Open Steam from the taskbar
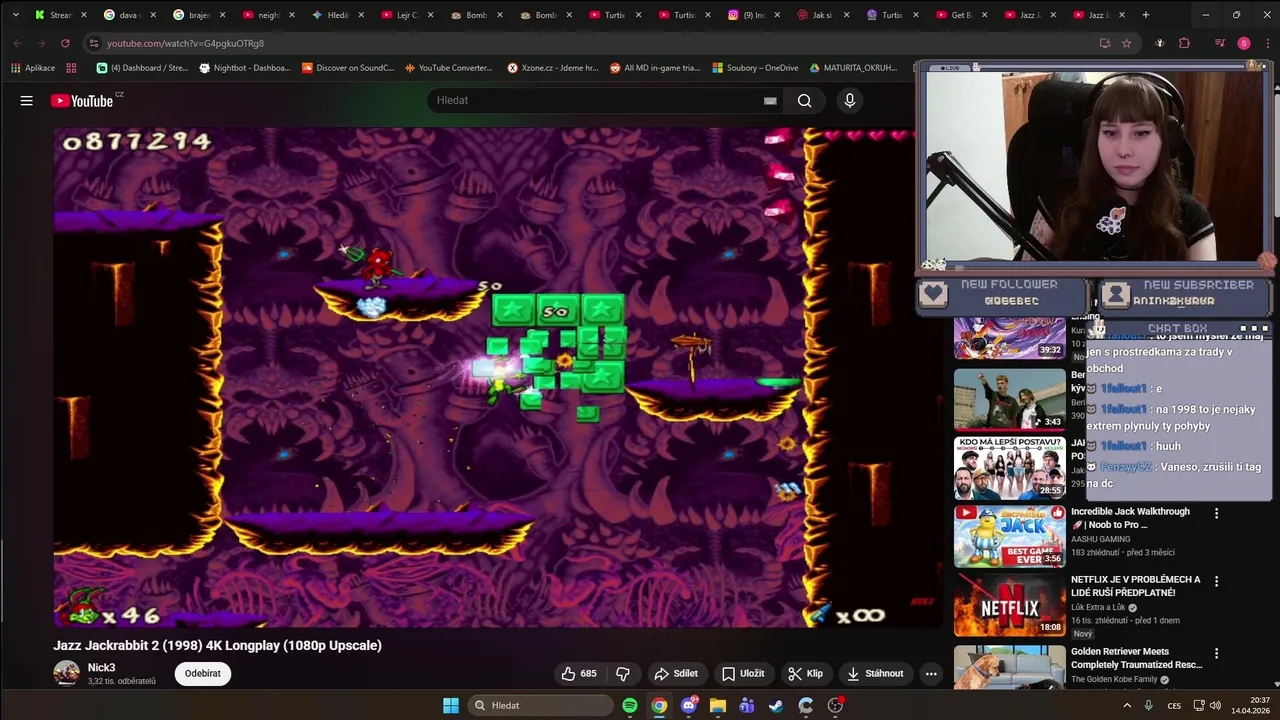Viewport: 1280px width, 720px height. point(776,705)
